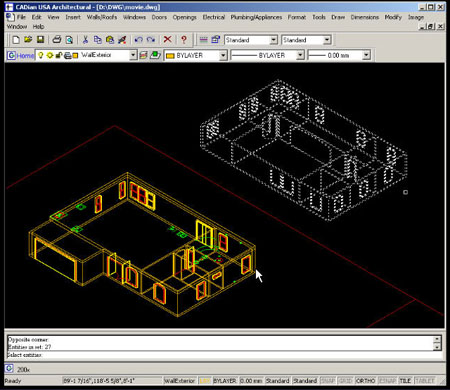
Task: Open the Dimensions menu
Action: pyautogui.click(x=365, y=17)
